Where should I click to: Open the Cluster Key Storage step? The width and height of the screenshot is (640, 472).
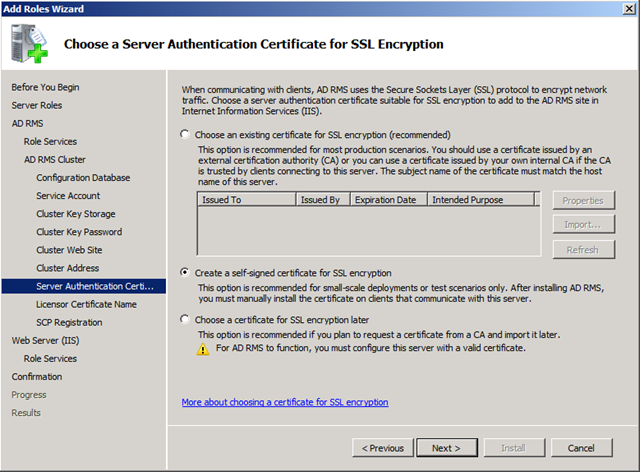[x=76, y=214]
